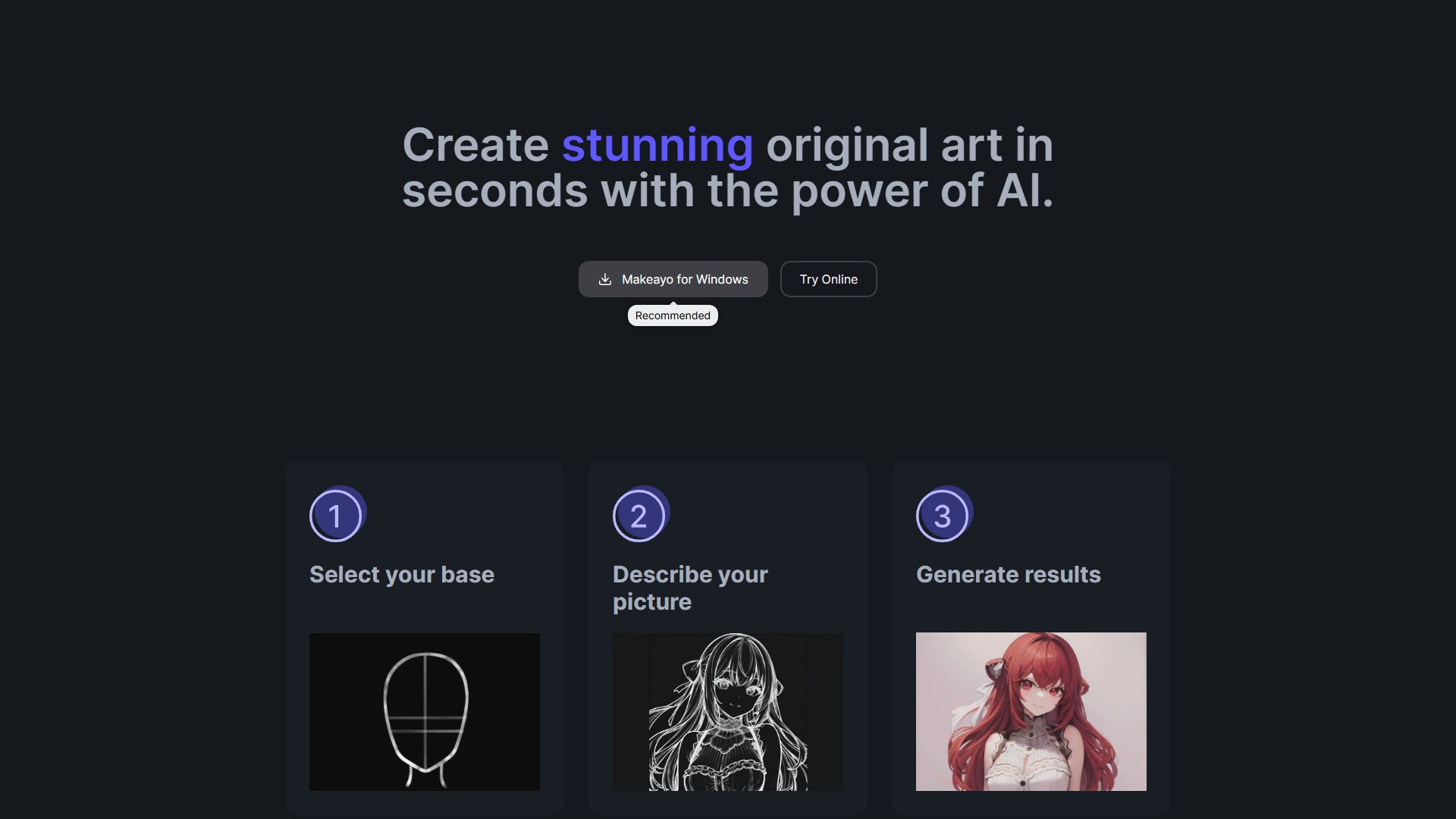Click the Select your base heading
The width and height of the screenshot is (1456, 819).
click(x=401, y=574)
